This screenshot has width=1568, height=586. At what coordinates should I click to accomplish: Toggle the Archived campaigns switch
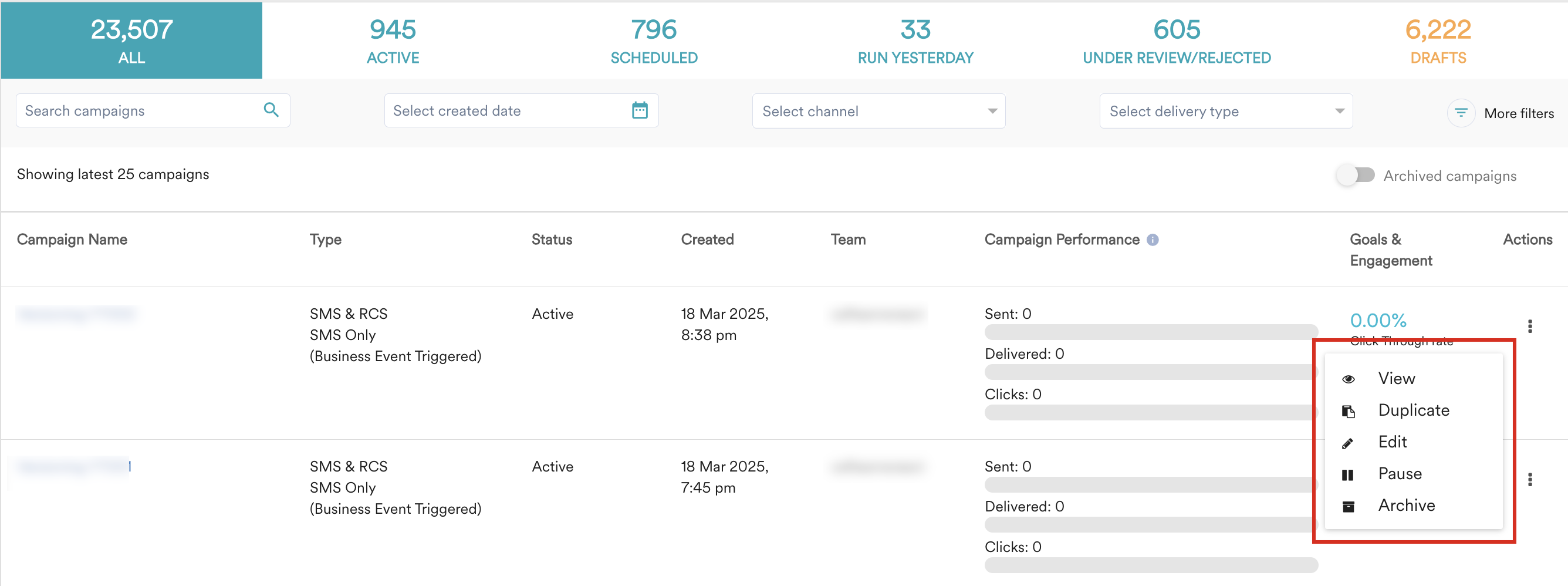pyautogui.click(x=1356, y=176)
